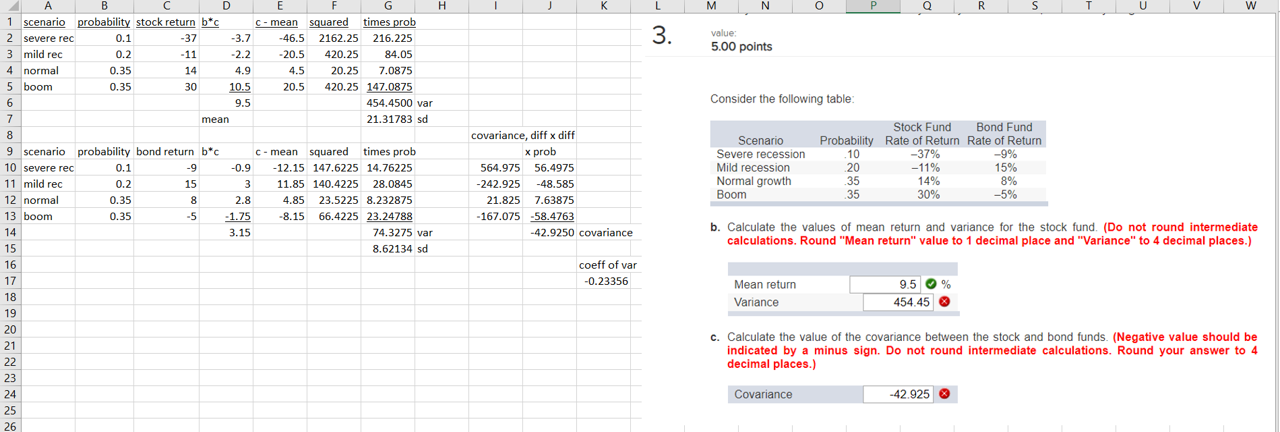Viewport: 1280px width, 432px height.
Task: Click cell containing -0.23356
Action: click(x=604, y=281)
